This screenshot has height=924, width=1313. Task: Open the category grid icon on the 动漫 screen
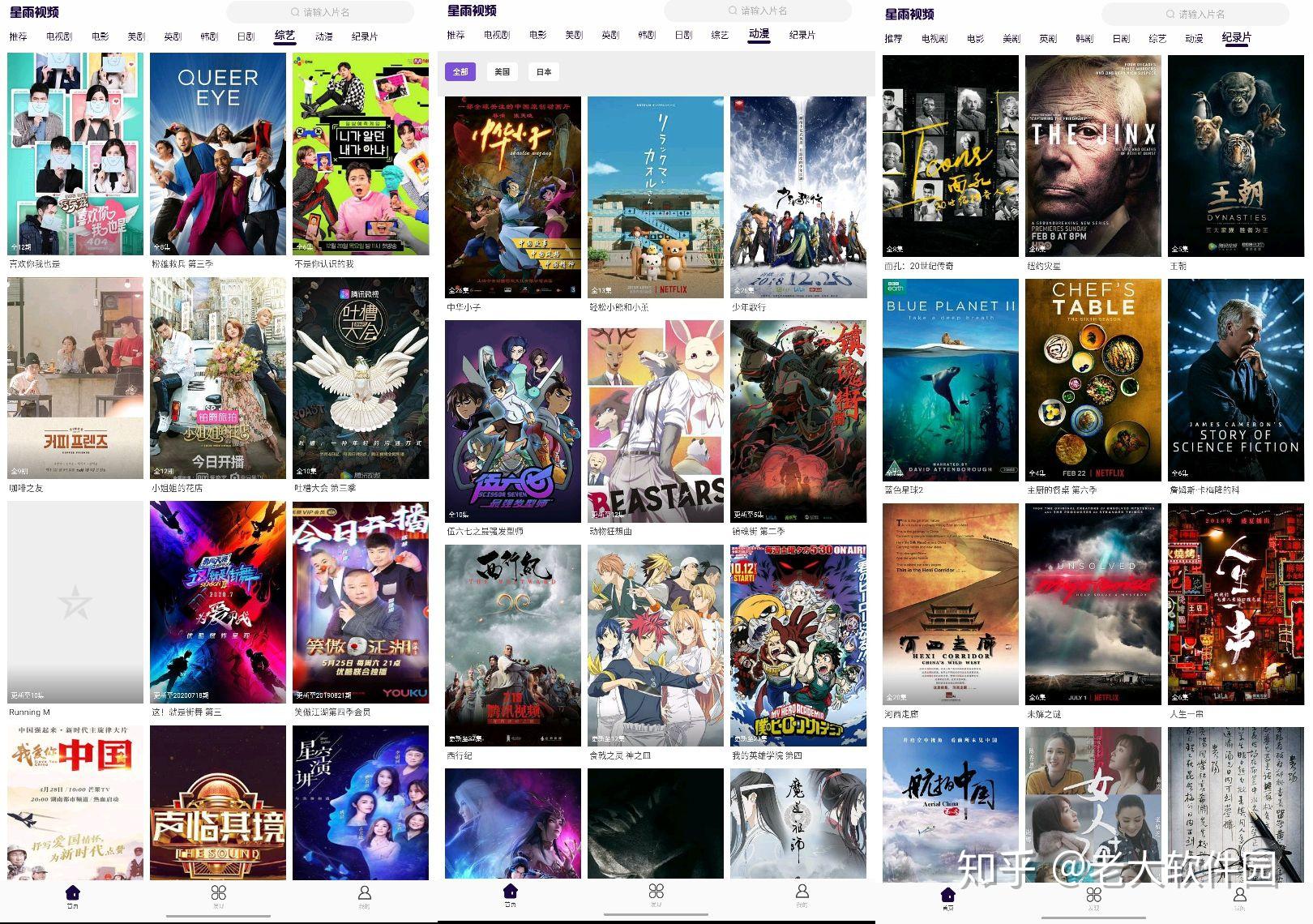(656, 891)
